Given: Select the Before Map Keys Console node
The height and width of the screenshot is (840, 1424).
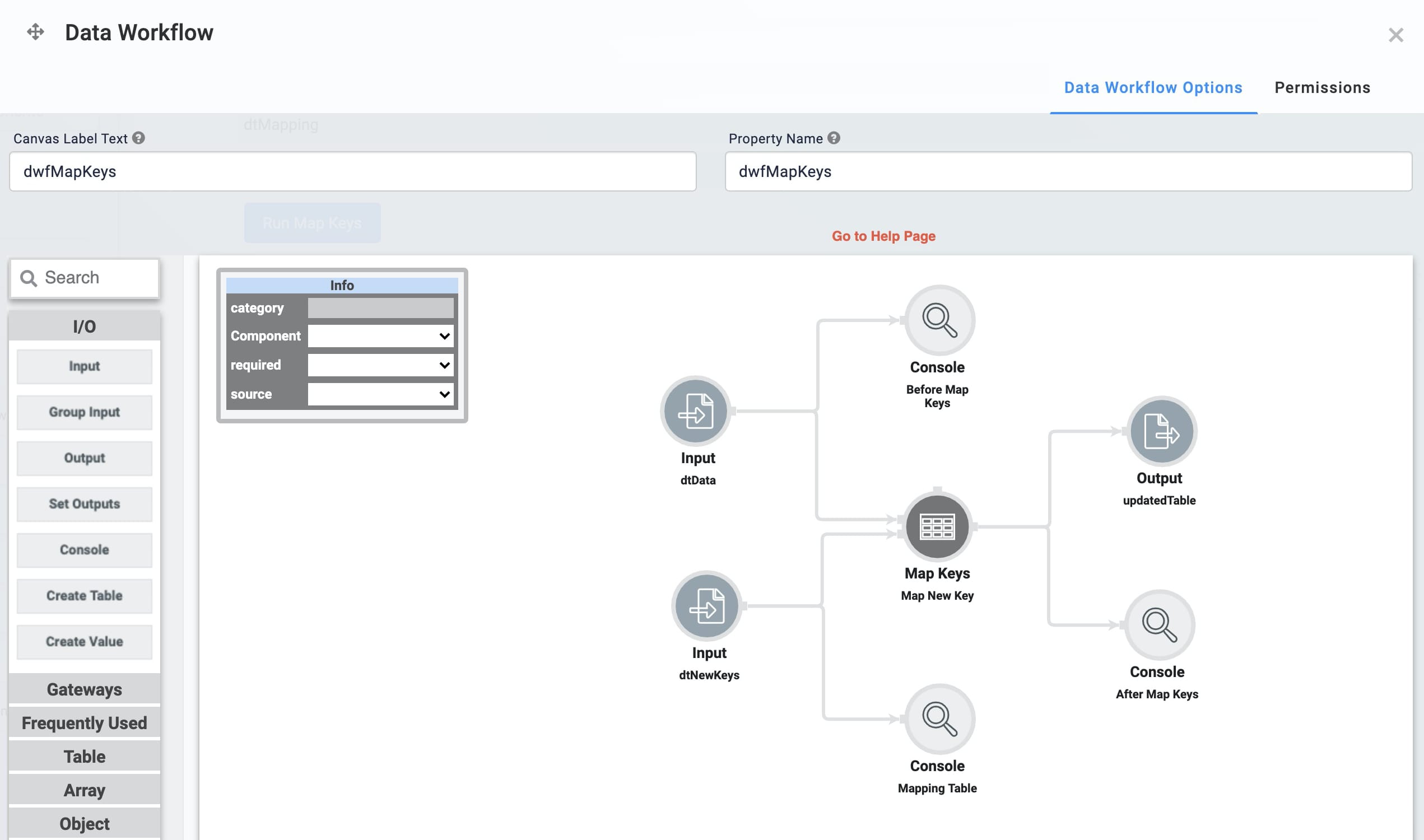Looking at the screenshot, I should [x=939, y=320].
